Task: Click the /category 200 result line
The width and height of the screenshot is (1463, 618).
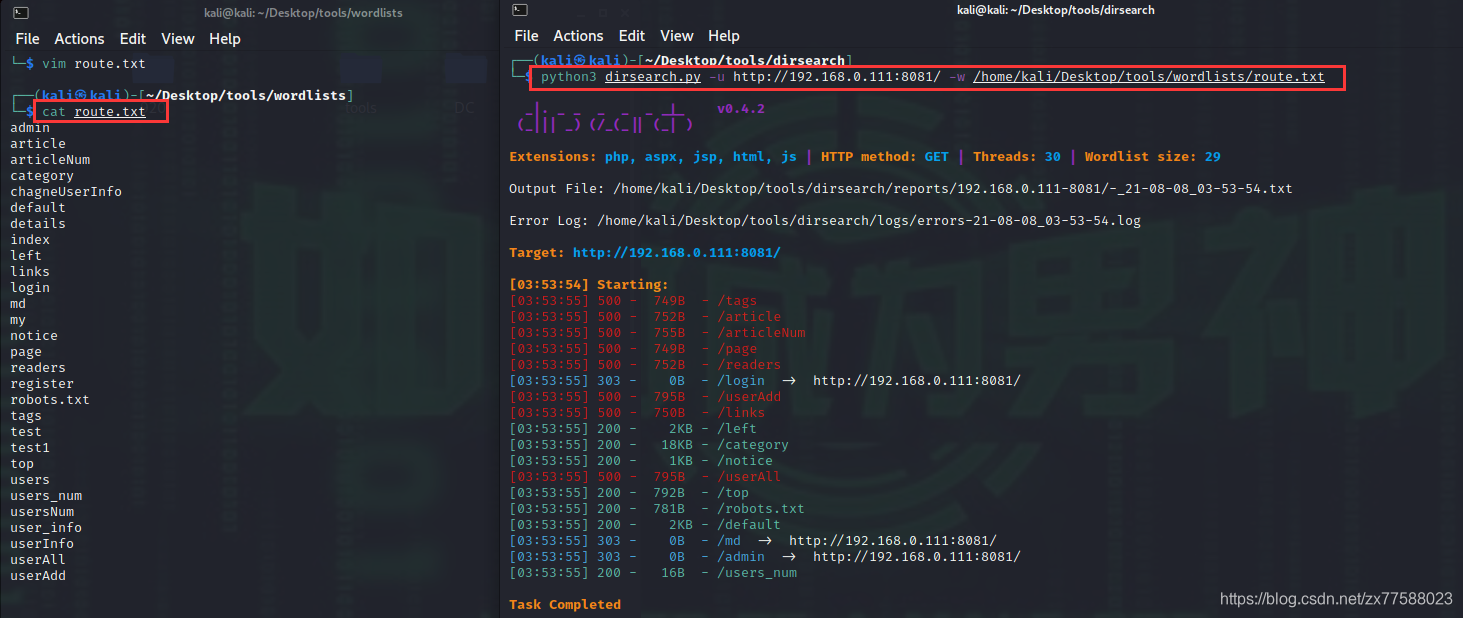Action: tap(649, 445)
